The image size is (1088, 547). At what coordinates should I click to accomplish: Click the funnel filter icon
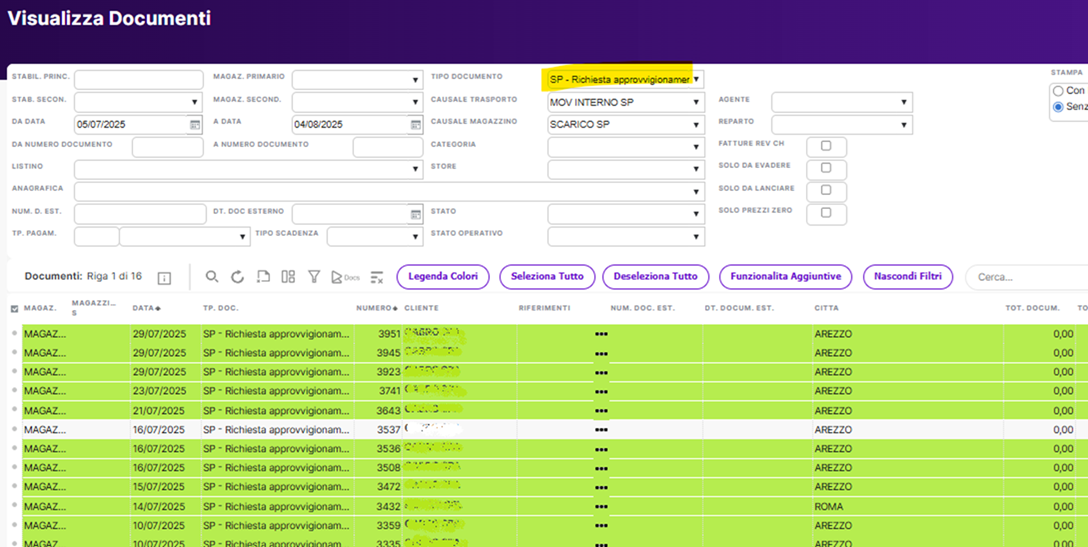pos(314,277)
